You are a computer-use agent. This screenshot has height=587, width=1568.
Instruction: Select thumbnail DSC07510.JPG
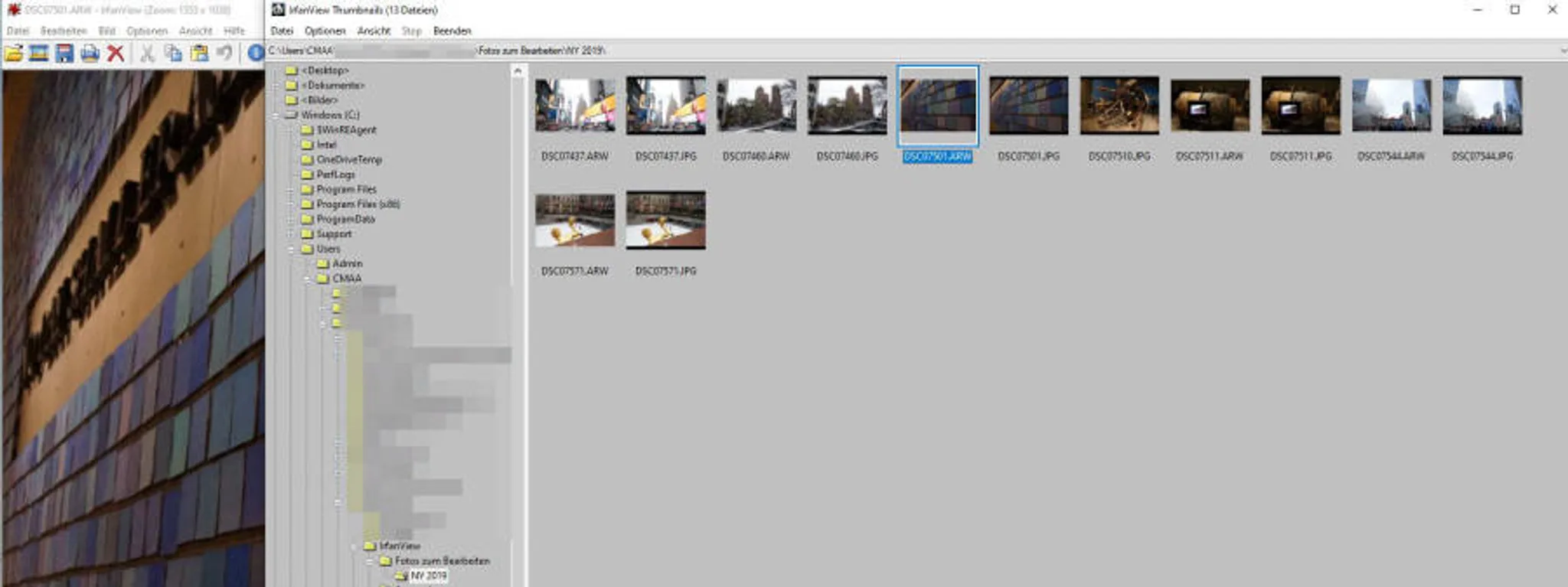1119,106
